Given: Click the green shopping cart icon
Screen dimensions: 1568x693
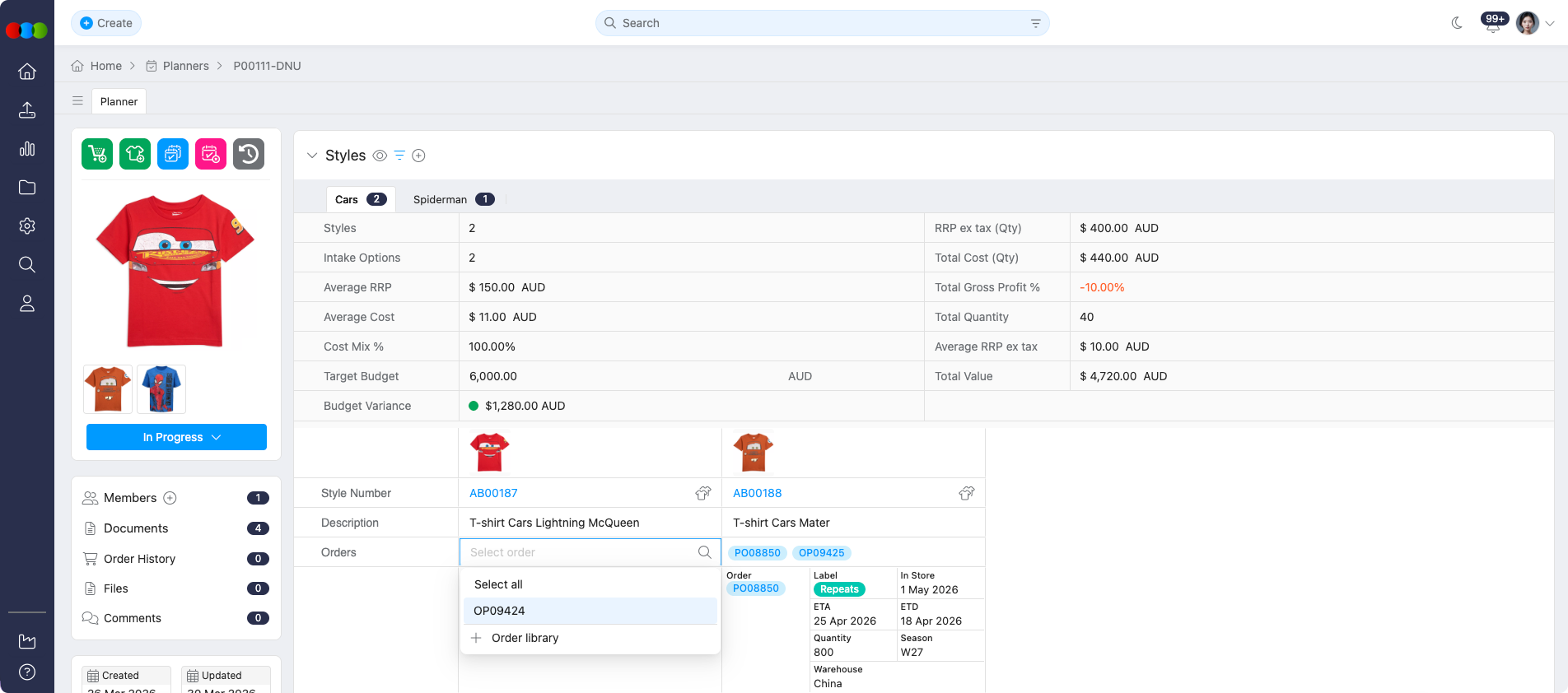Looking at the screenshot, I should coord(97,154).
